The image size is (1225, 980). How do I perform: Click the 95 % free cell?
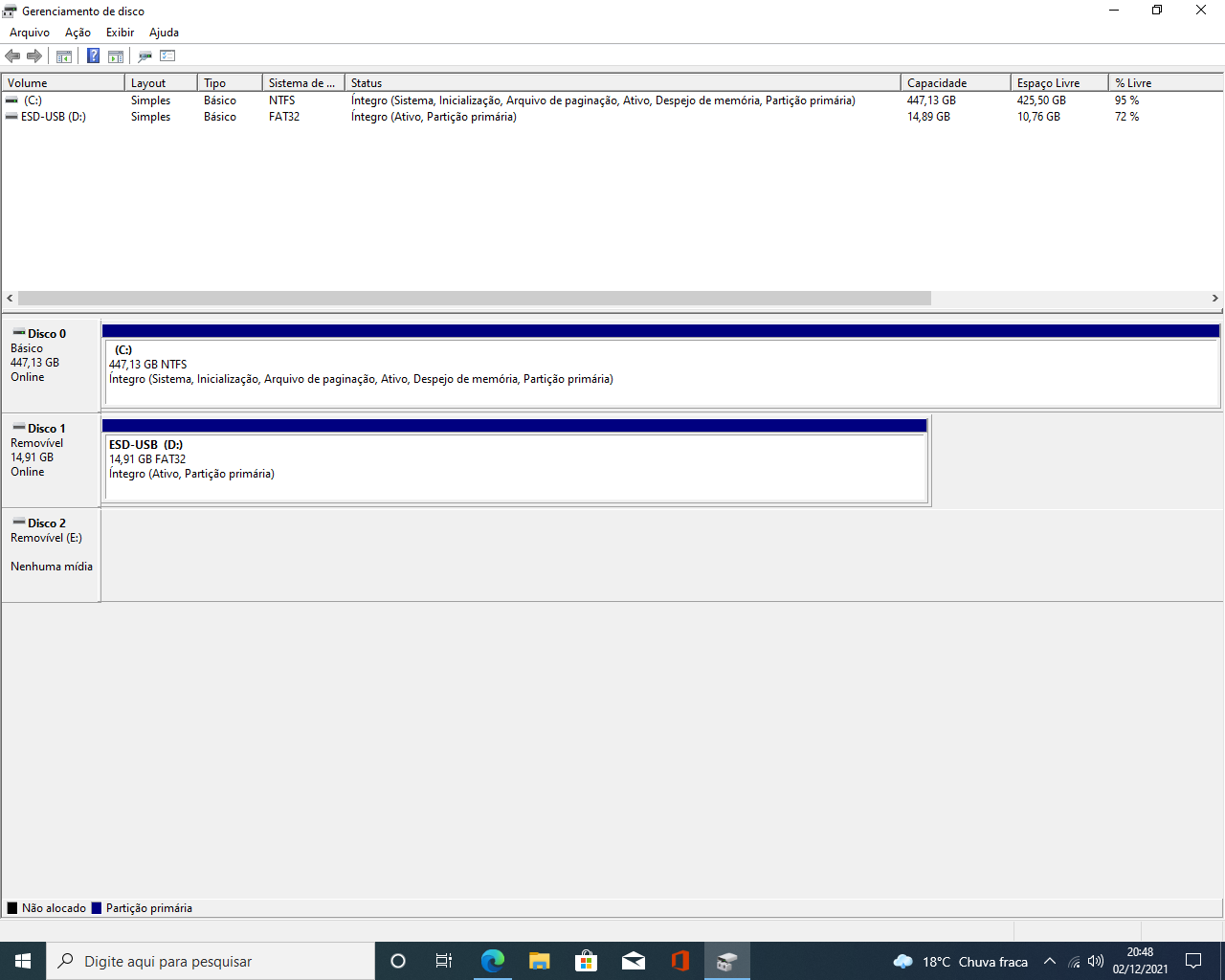click(1126, 100)
